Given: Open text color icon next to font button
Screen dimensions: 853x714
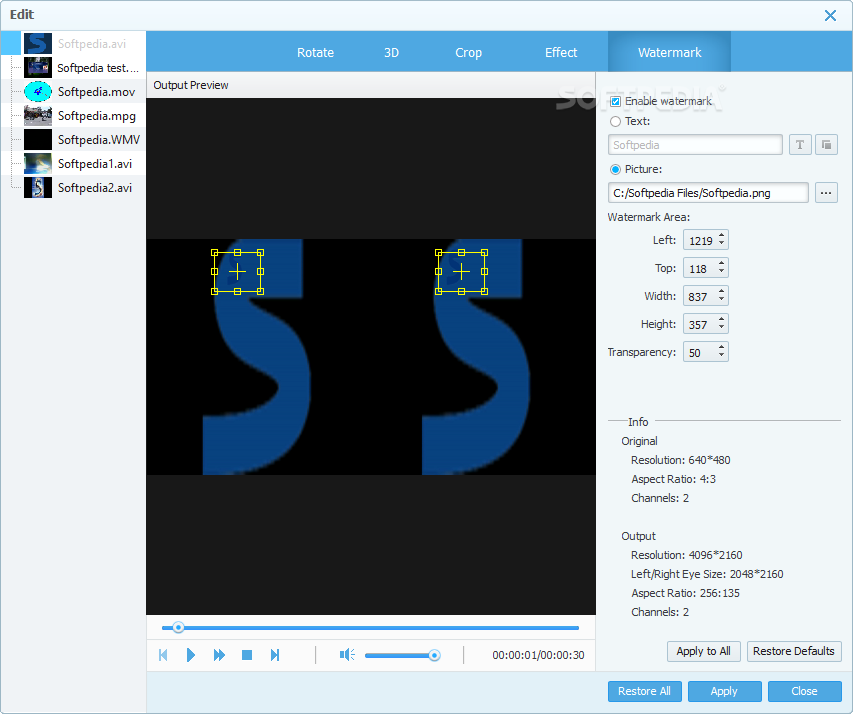Looking at the screenshot, I should tap(826, 145).
